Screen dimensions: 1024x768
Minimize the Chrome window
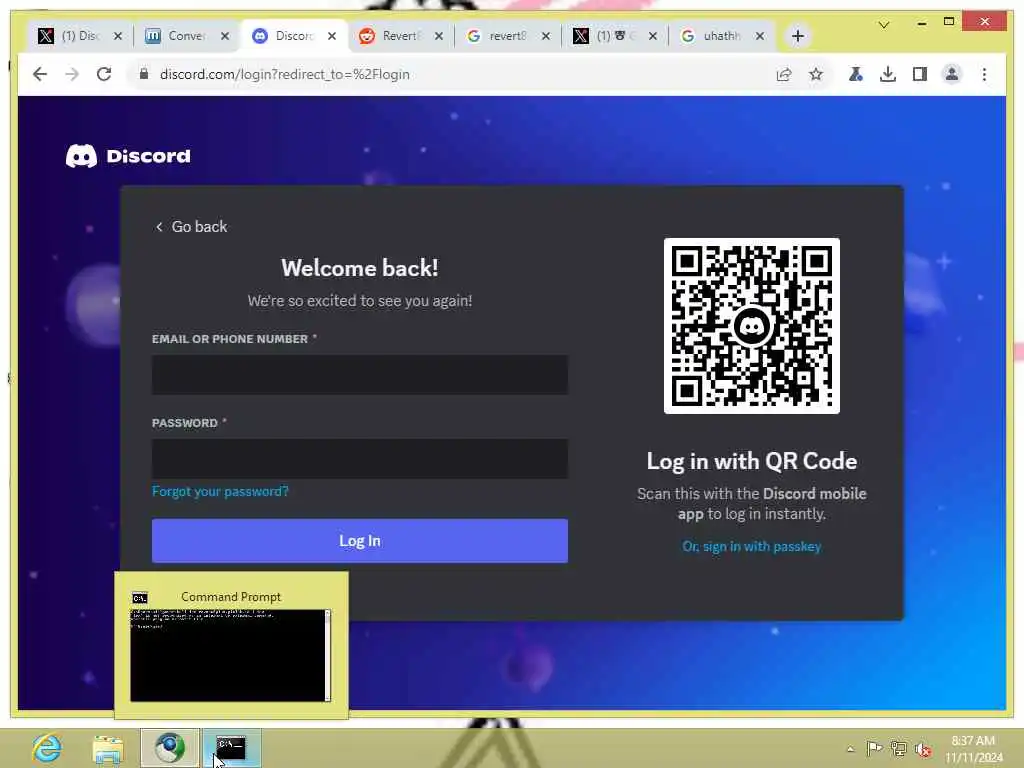tap(921, 22)
